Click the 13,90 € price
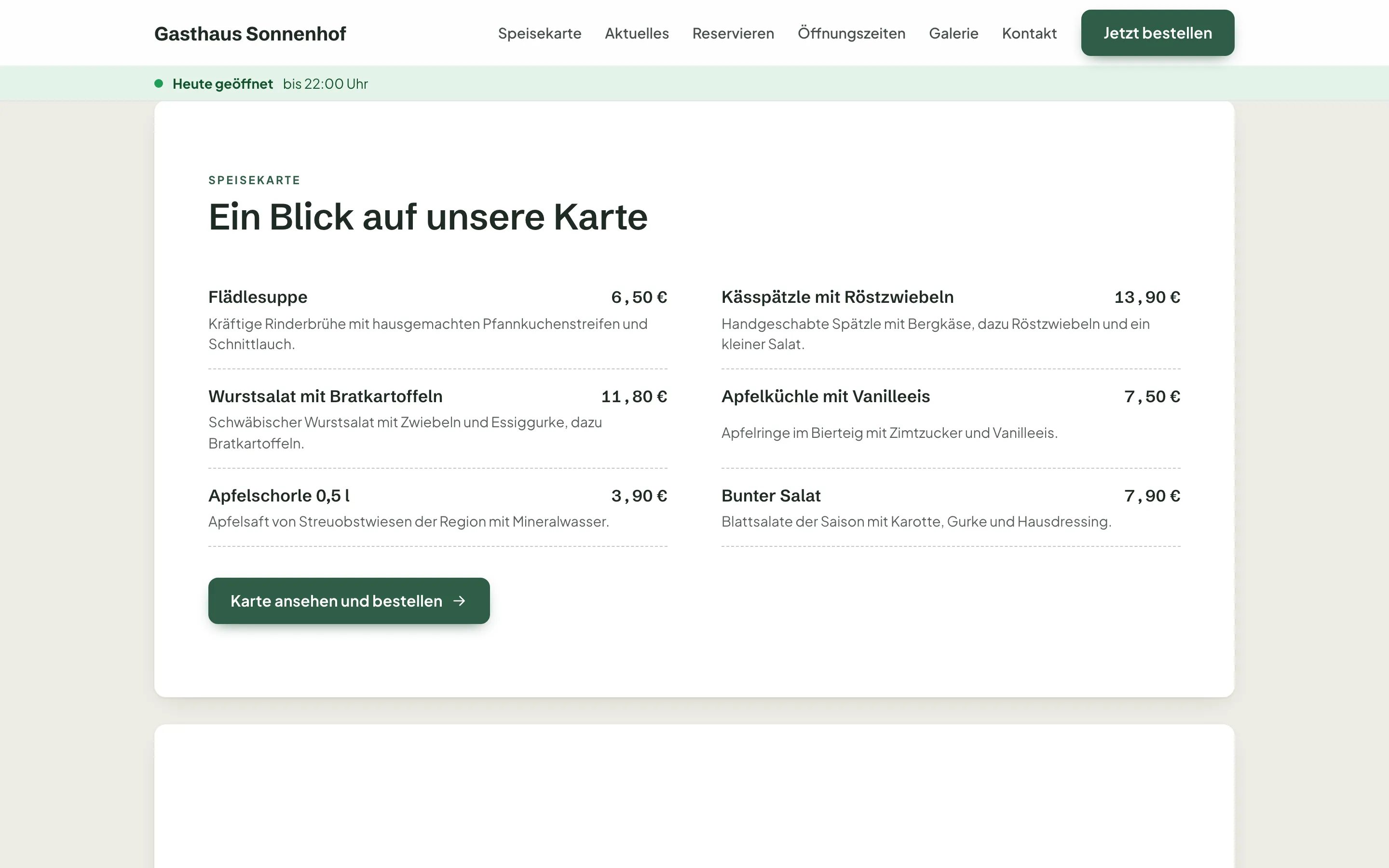Screen dimensions: 1389x868 coord(1147,297)
